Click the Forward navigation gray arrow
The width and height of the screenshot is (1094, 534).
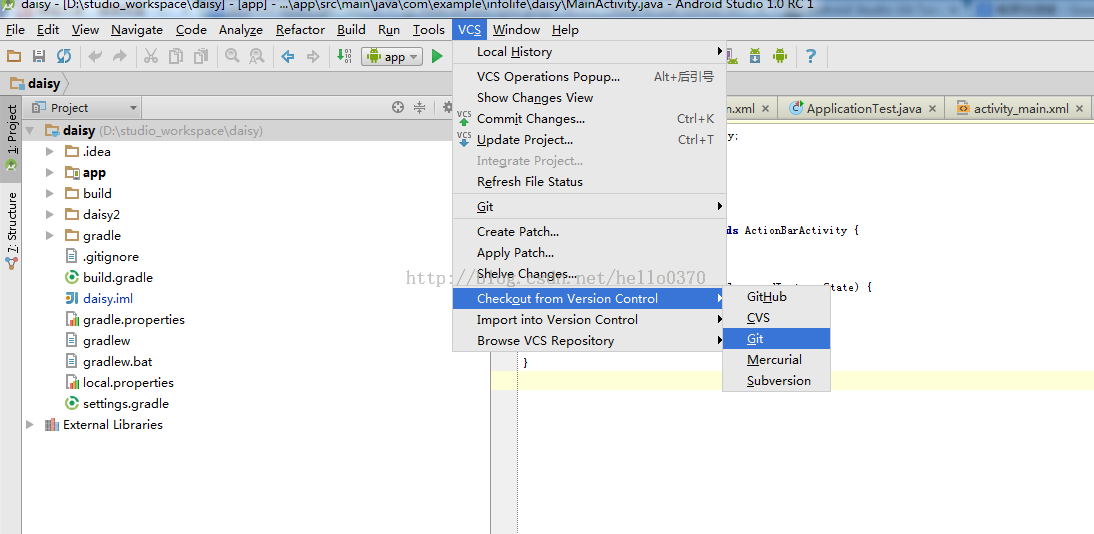click(313, 57)
